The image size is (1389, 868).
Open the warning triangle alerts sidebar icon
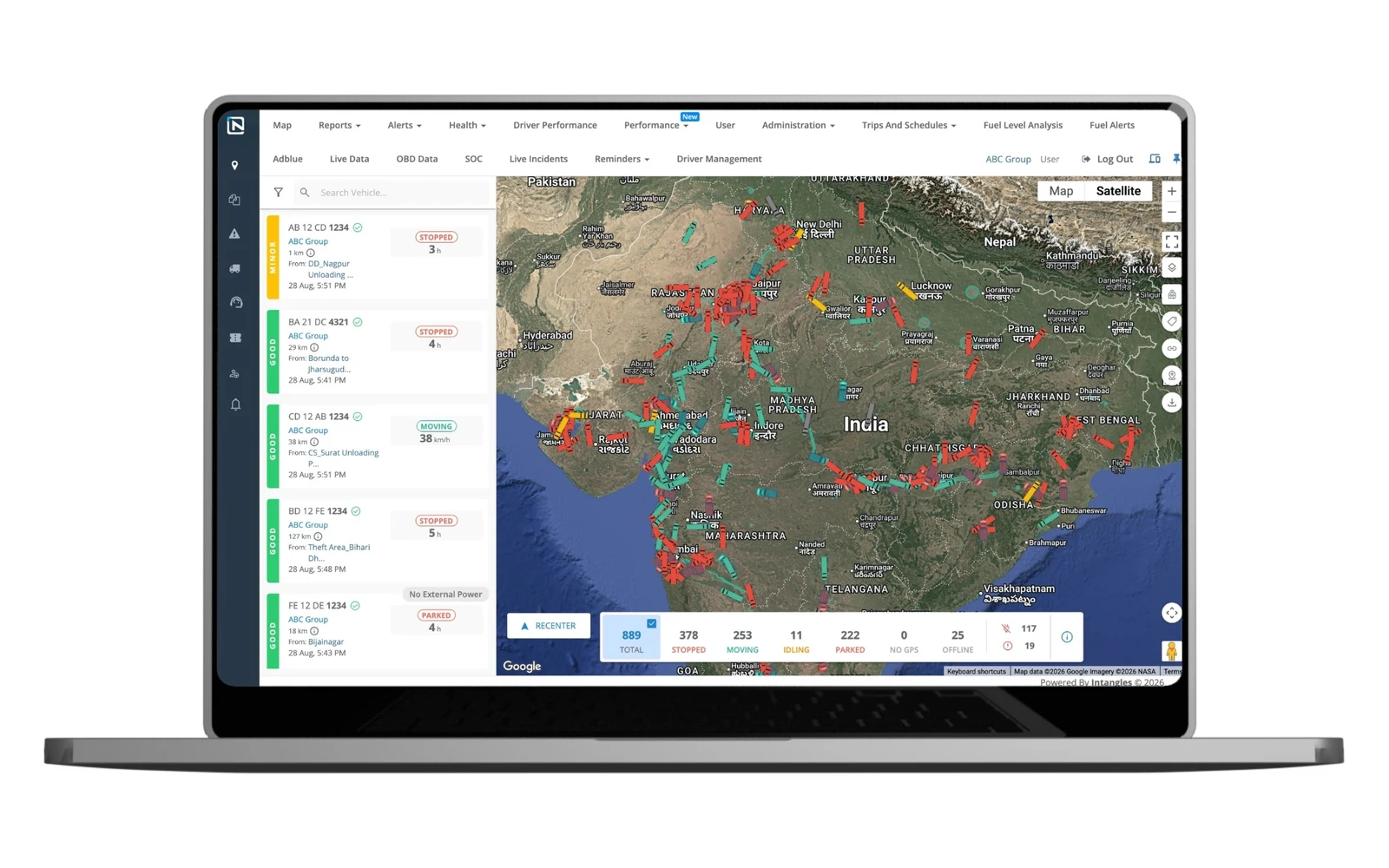tap(234, 233)
